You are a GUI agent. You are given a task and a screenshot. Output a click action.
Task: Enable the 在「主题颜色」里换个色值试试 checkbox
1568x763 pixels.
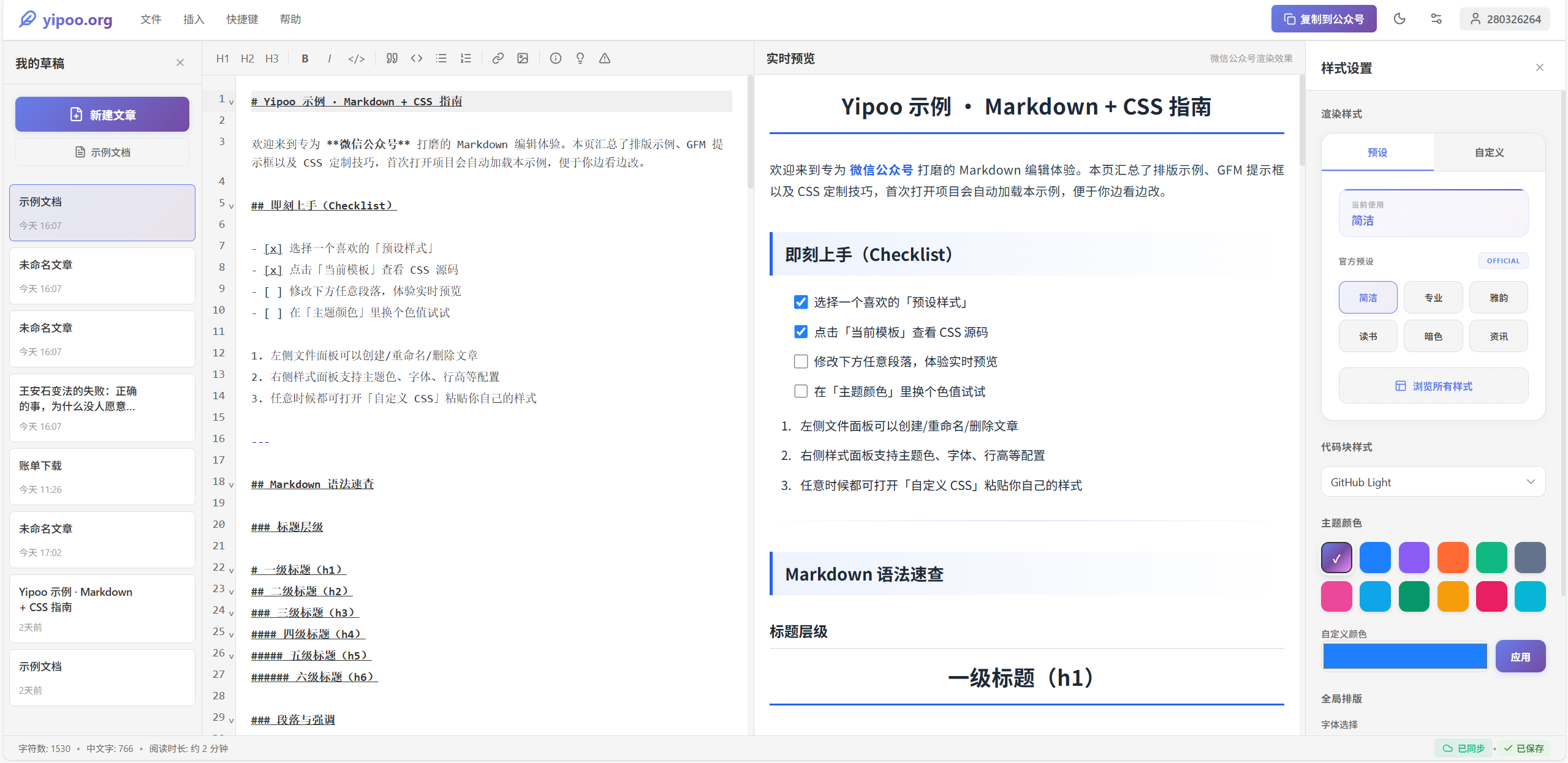click(x=801, y=391)
